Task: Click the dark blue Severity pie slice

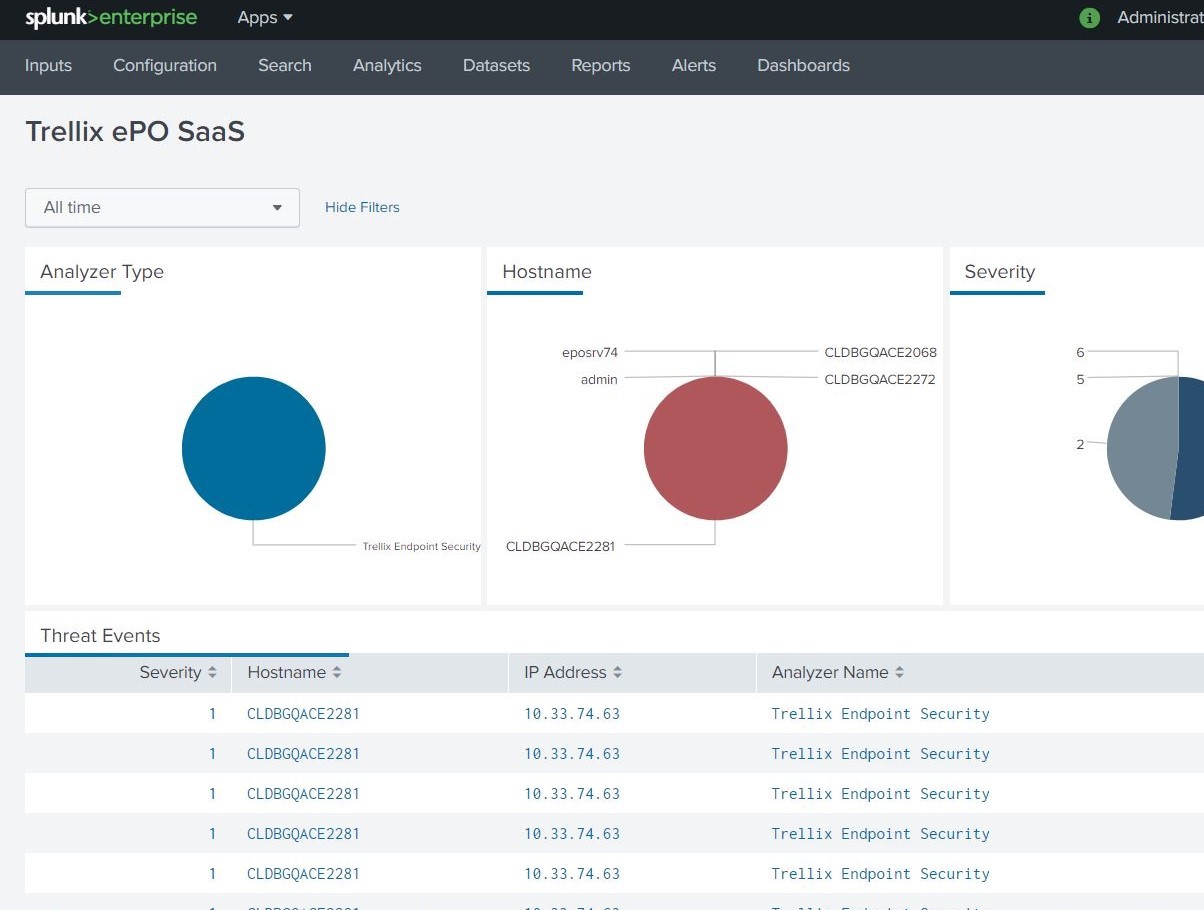Action: (1190, 450)
